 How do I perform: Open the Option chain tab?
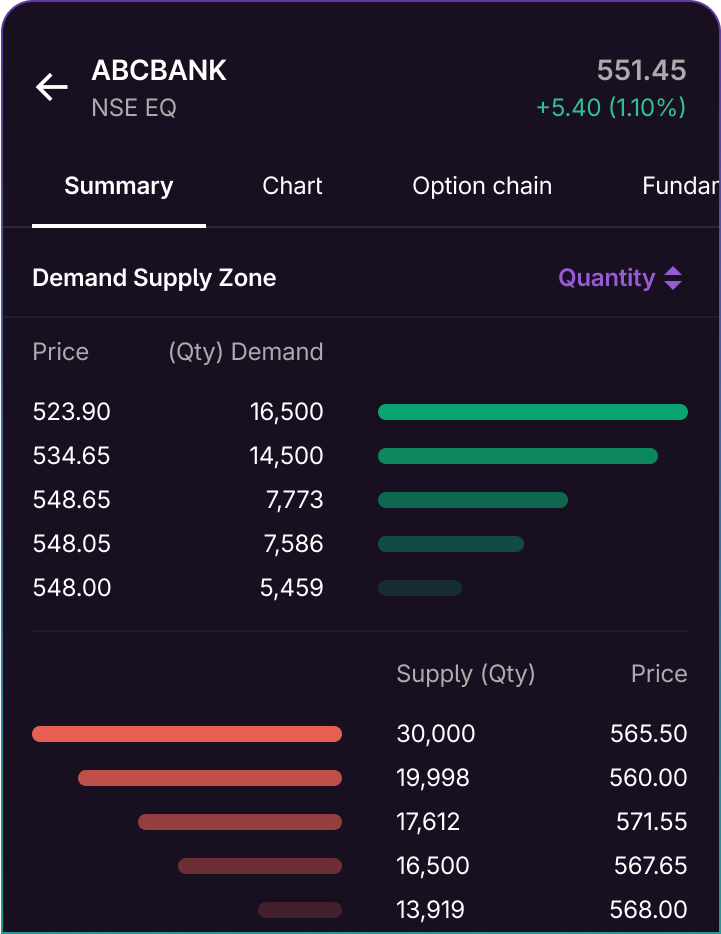(482, 186)
